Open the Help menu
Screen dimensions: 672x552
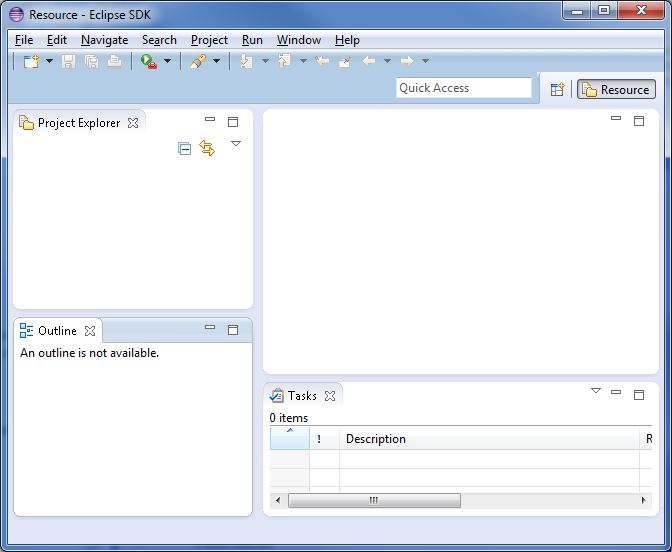(x=347, y=40)
